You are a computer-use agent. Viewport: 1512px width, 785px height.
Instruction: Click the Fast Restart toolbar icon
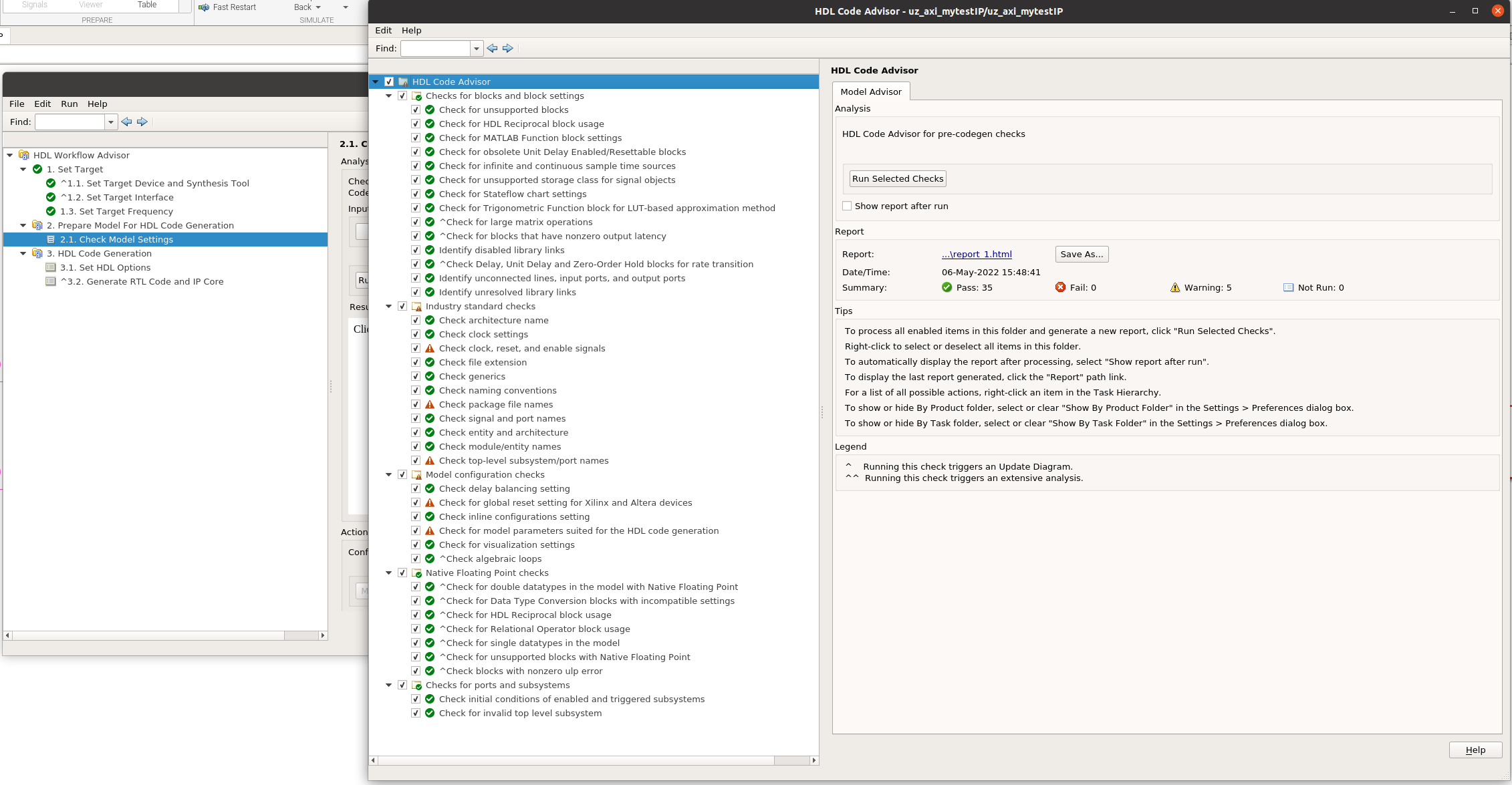(x=204, y=7)
